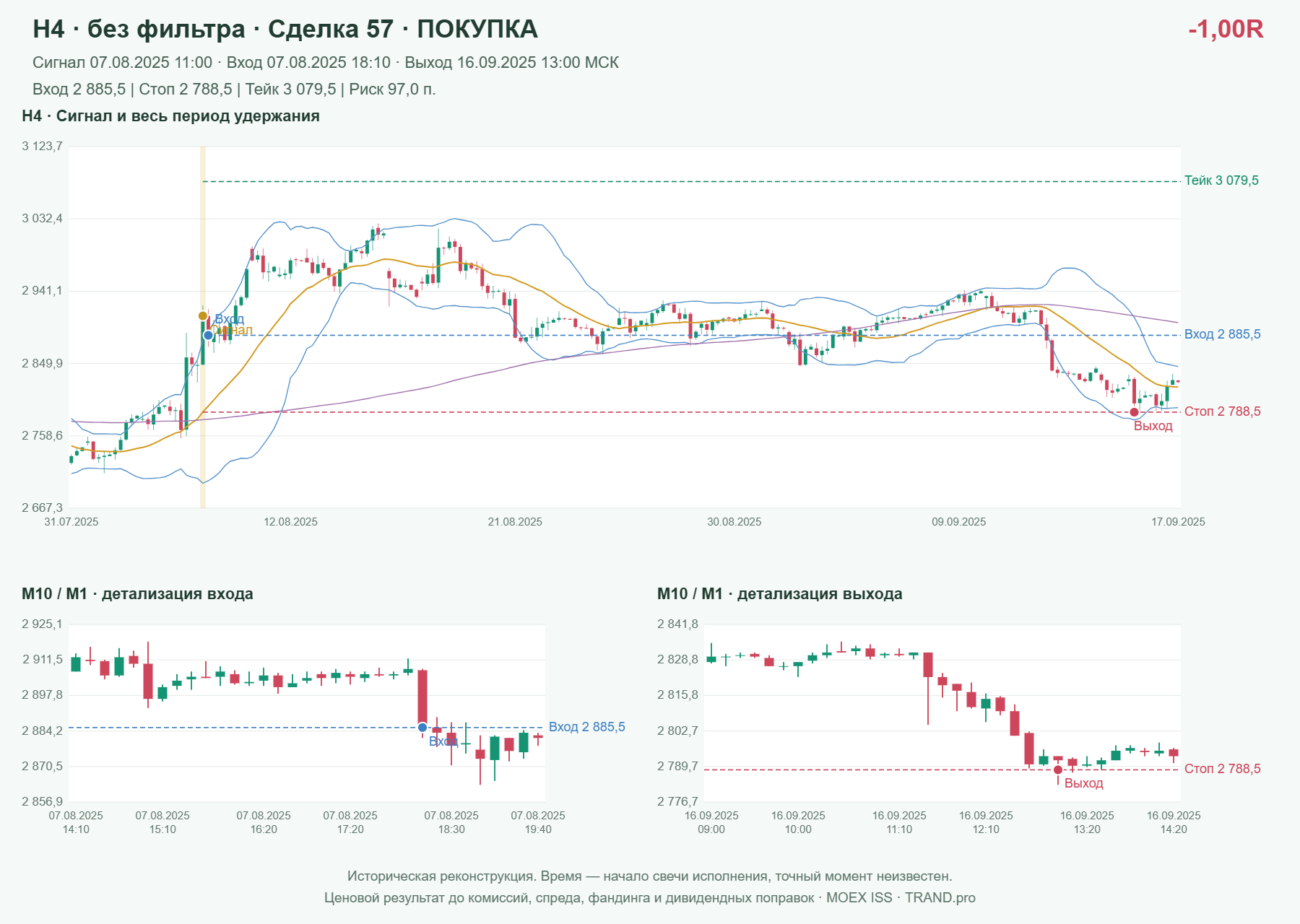This screenshot has width=1300, height=924.
Task: Click the 07.08.2025 19:40 time label
Action: tap(538, 822)
